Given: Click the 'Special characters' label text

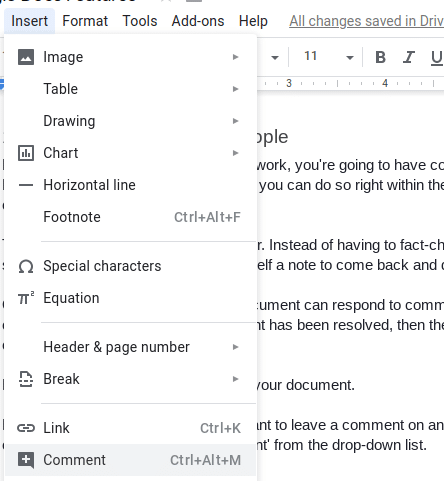Looking at the screenshot, I should click(x=102, y=266).
